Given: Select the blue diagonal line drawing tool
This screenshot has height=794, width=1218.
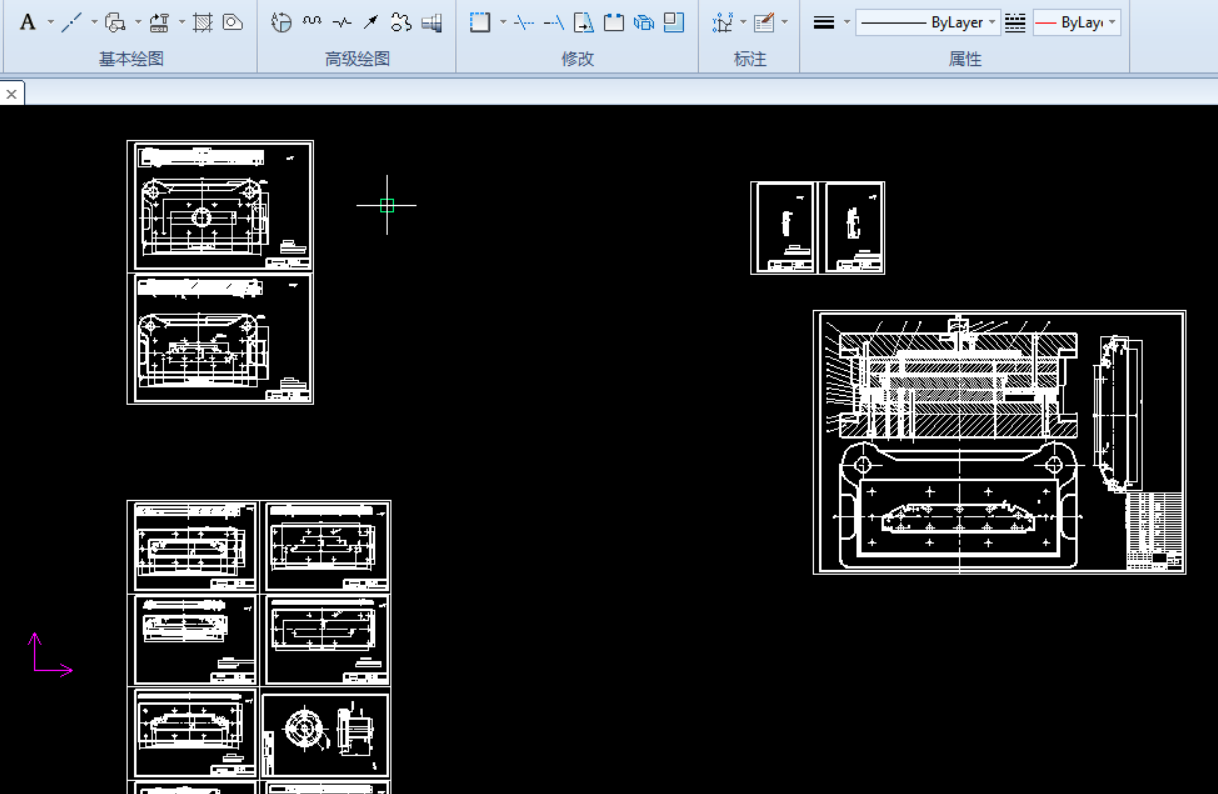Looking at the screenshot, I should (x=71, y=22).
